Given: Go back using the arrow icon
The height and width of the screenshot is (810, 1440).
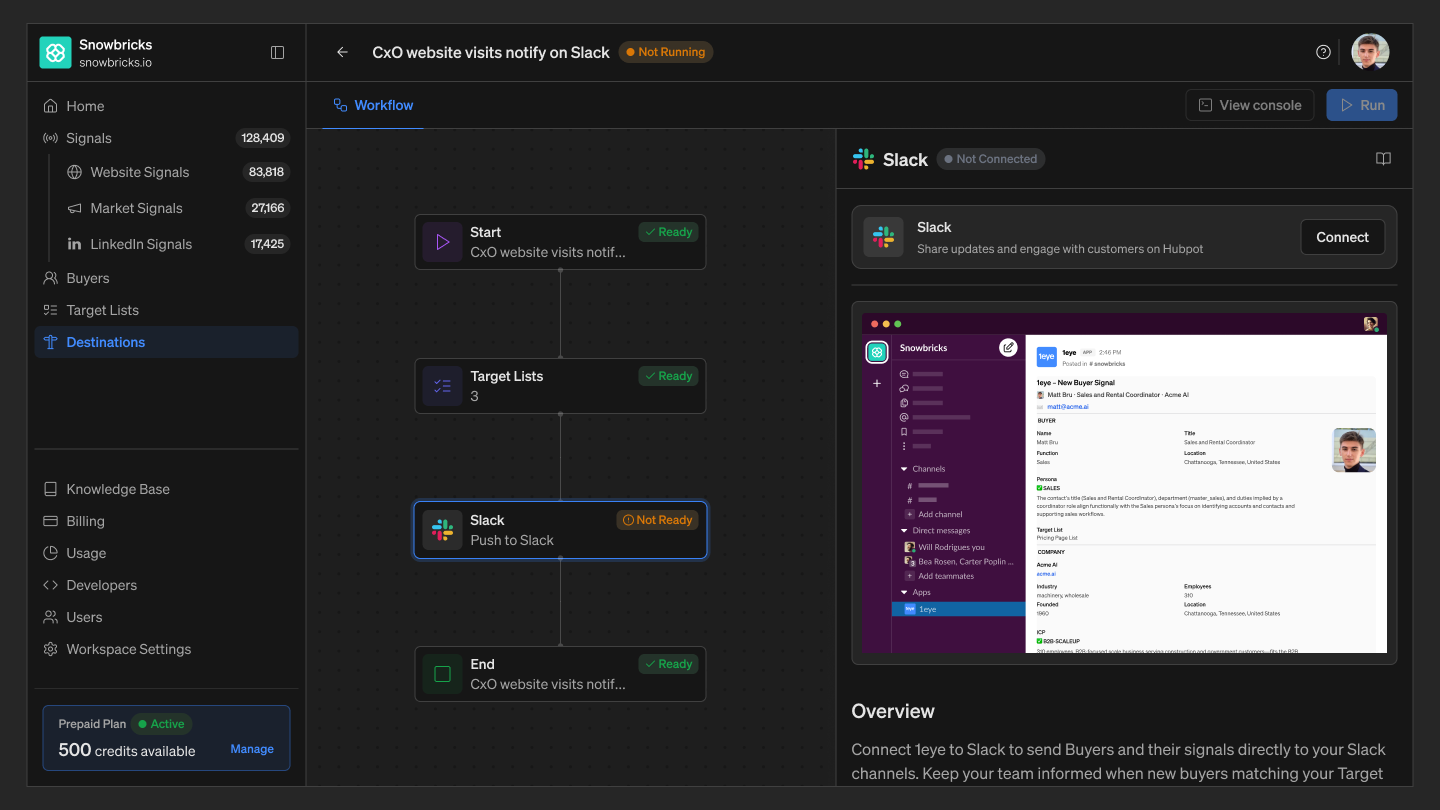Looking at the screenshot, I should [x=342, y=53].
